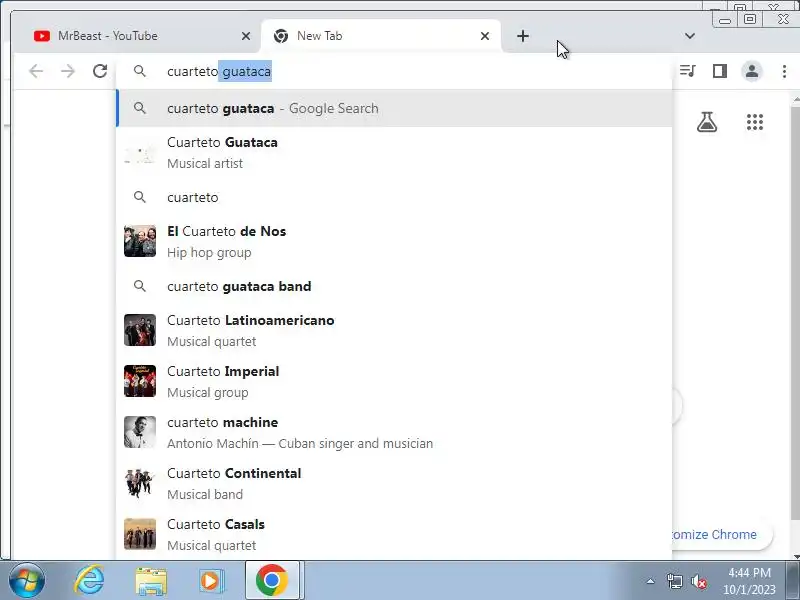Click the magnifier icon in address bar

coord(140,71)
